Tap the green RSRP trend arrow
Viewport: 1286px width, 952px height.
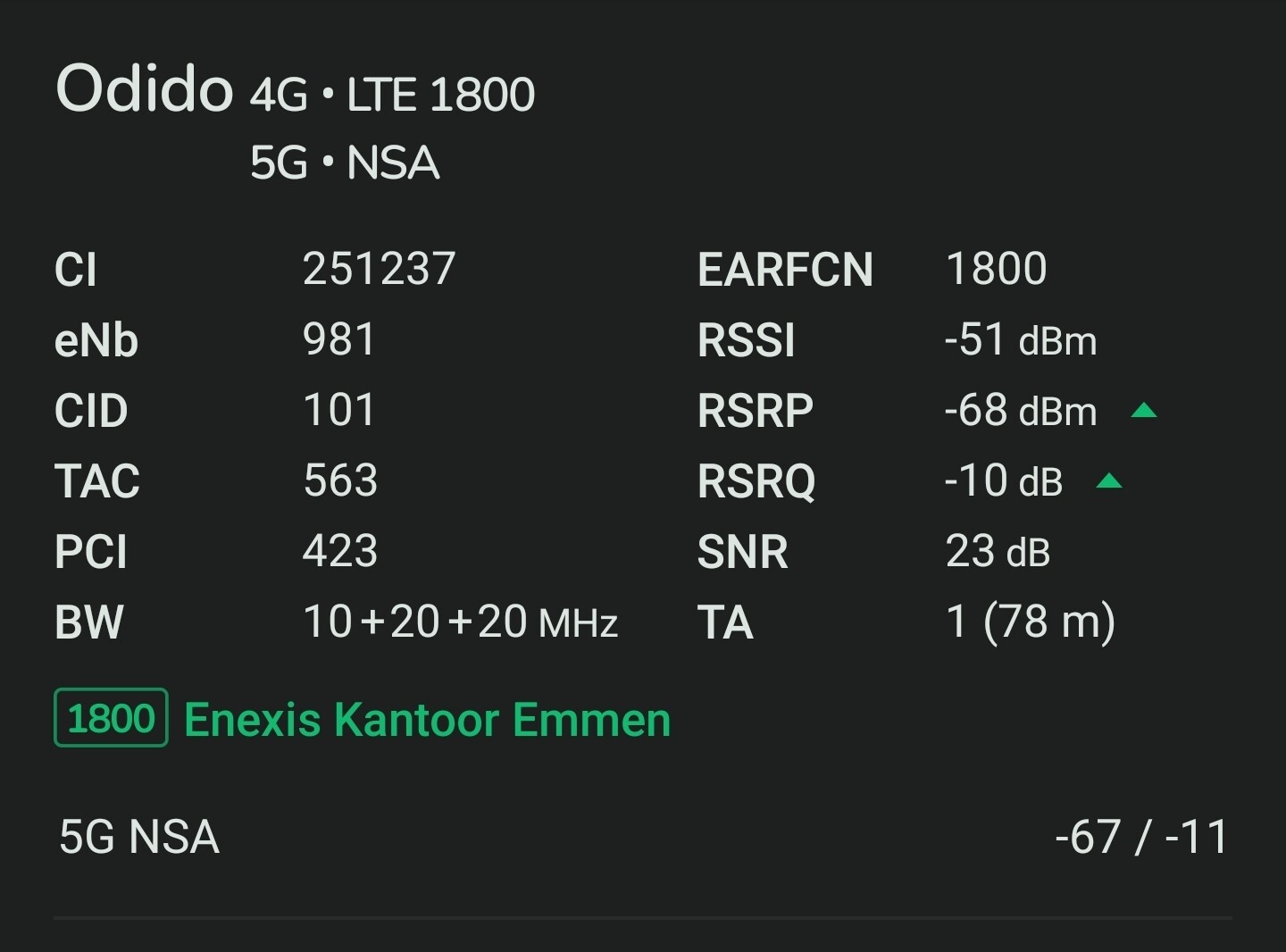[x=1143, y=411]
